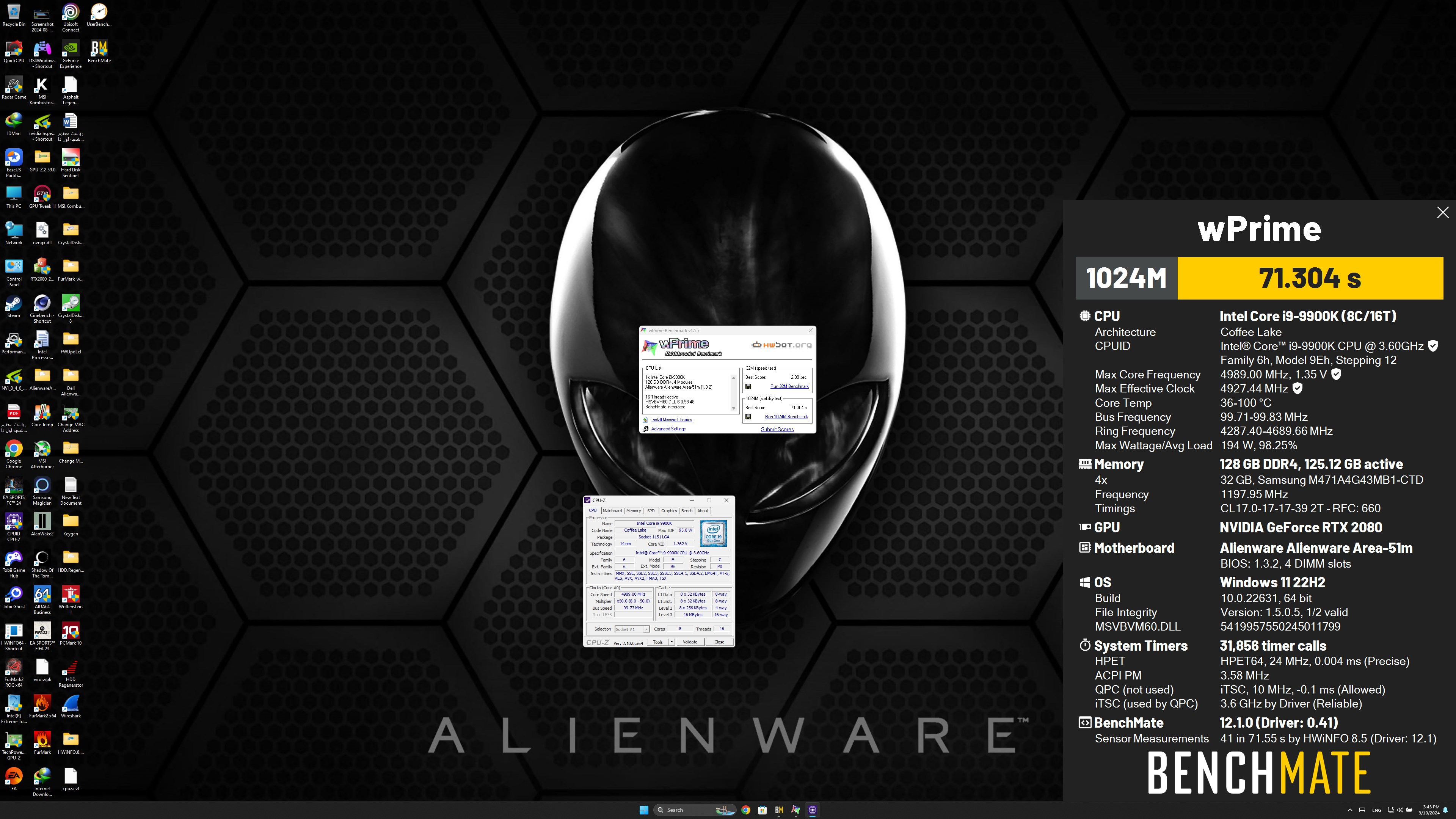
Task: Open Steam desktop icon
Action: 14,307
